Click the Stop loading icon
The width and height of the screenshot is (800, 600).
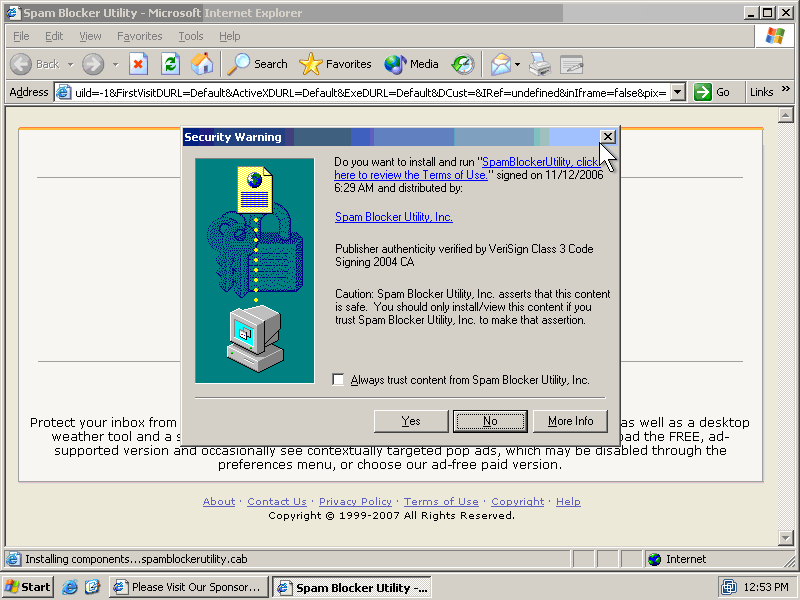point(138,64)
